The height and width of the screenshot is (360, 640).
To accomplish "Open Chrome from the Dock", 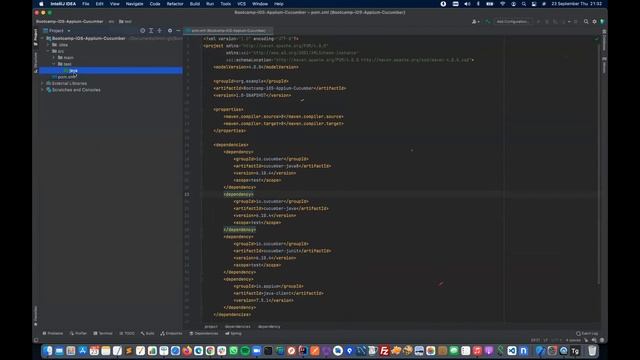I will (210, 351).
